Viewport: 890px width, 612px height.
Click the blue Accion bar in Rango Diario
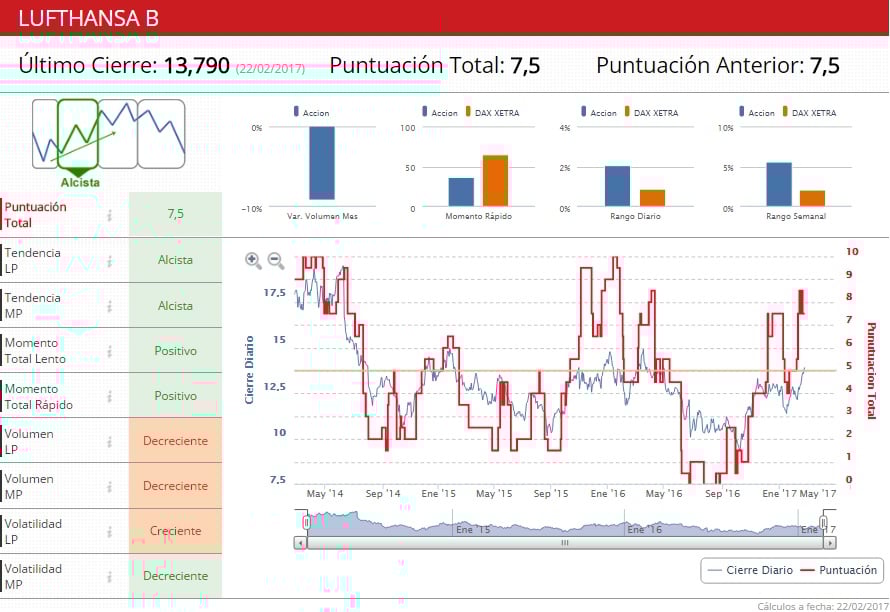(x=618, y=186)
